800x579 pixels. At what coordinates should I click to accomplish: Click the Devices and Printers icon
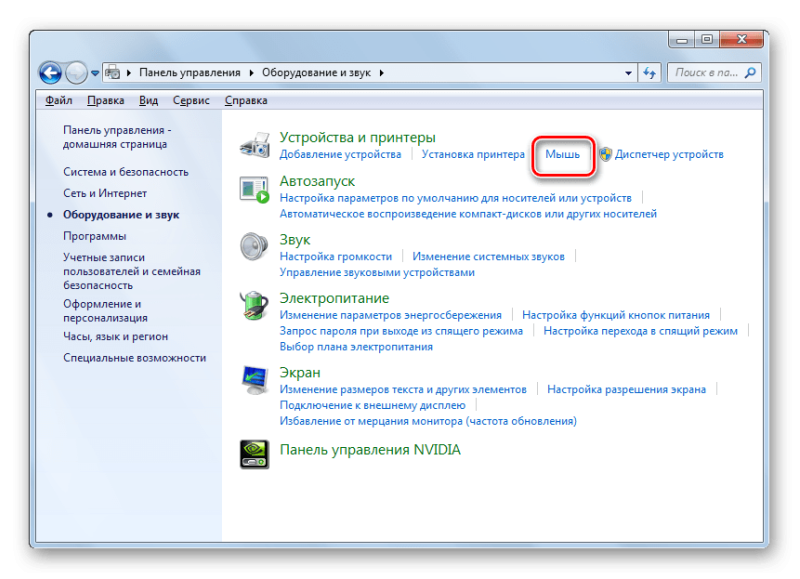[x=255, y=145]
